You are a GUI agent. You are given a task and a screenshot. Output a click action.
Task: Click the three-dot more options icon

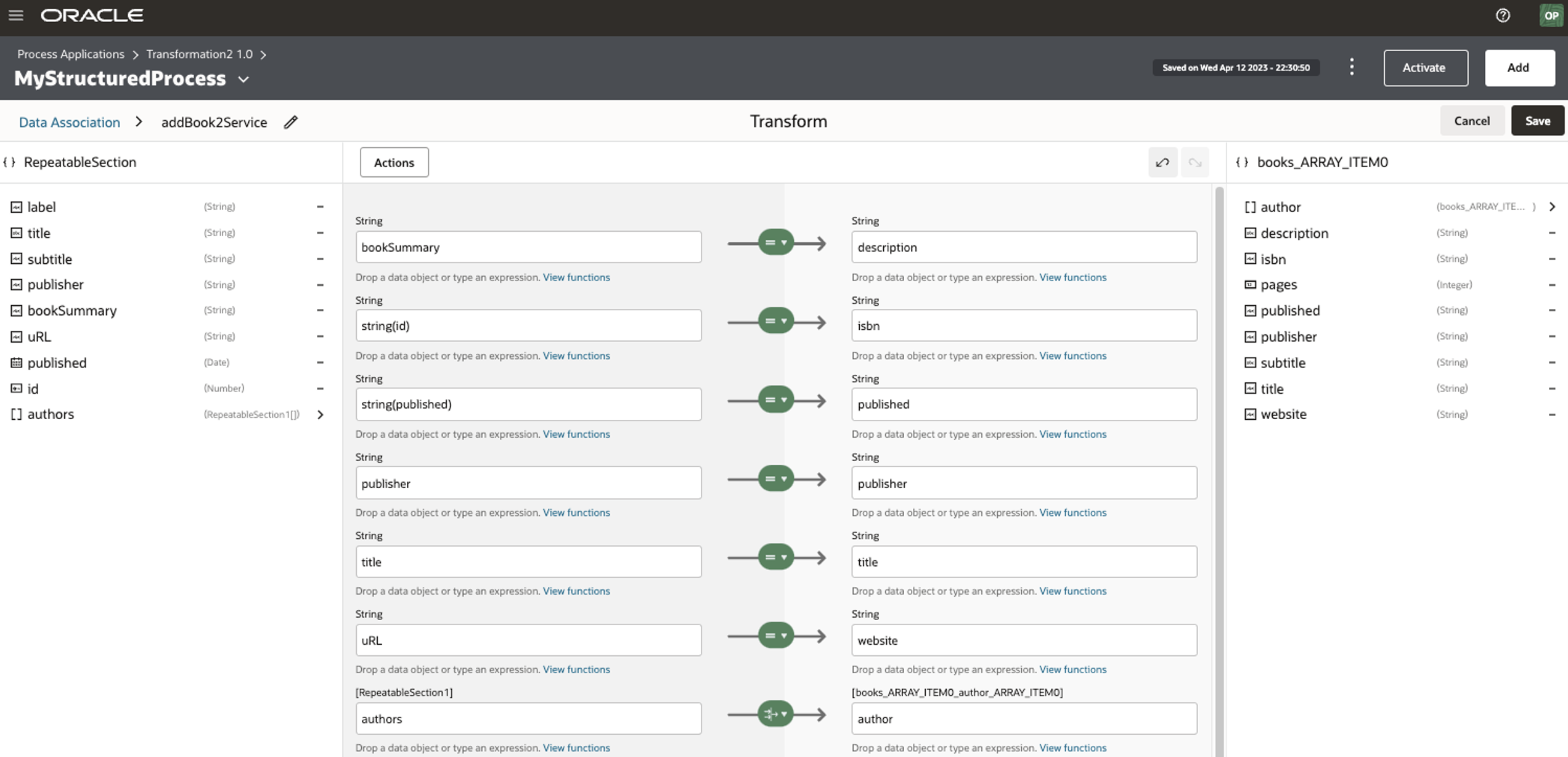pos(1352,67)
